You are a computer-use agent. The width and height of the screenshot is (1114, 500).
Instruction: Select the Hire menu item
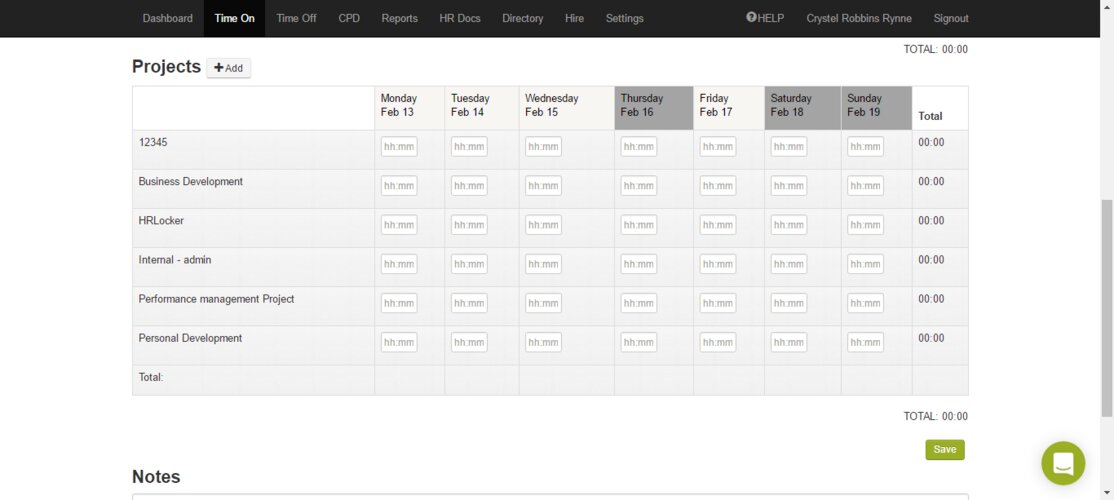574,18
